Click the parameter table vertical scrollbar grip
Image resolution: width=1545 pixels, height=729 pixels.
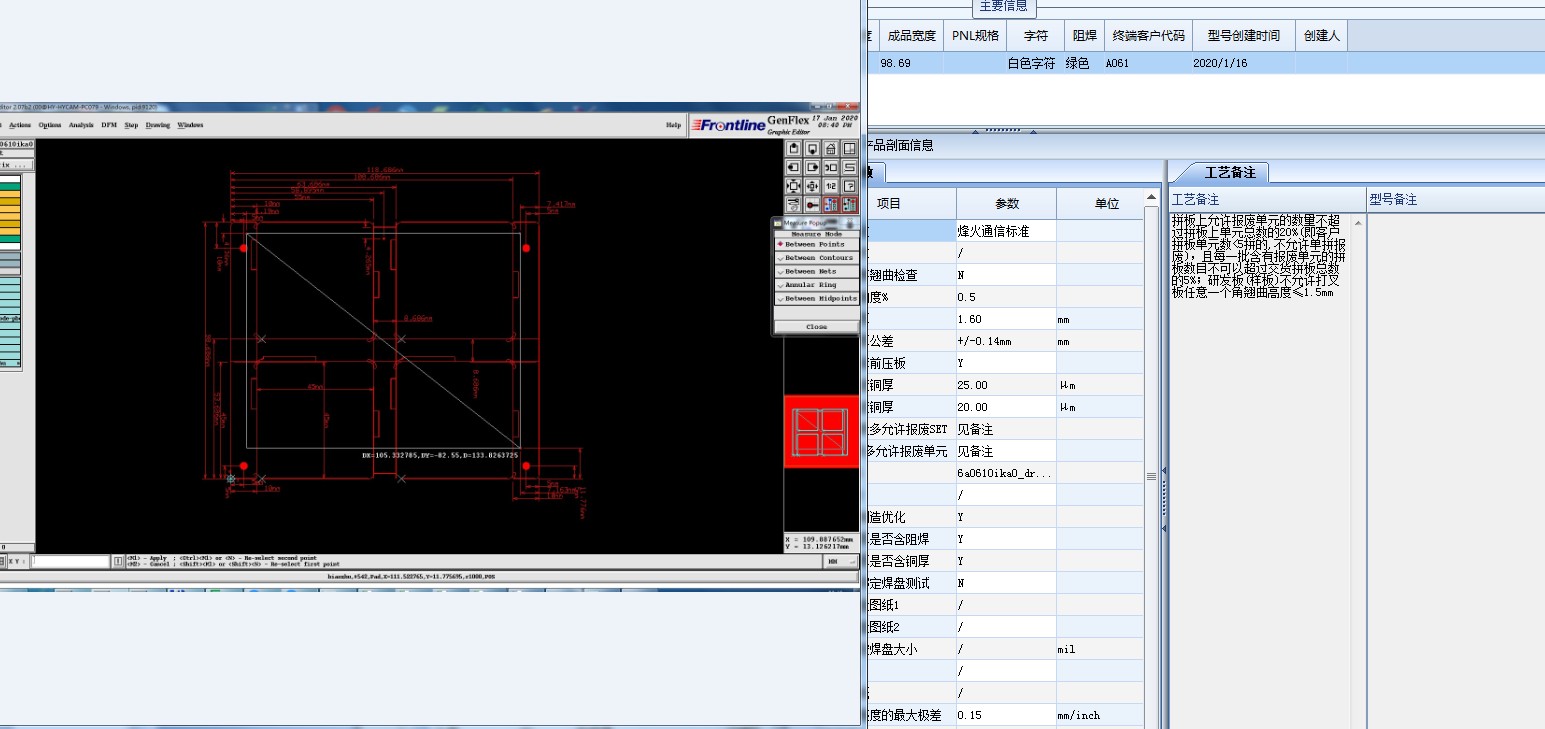coord(1151,476)
